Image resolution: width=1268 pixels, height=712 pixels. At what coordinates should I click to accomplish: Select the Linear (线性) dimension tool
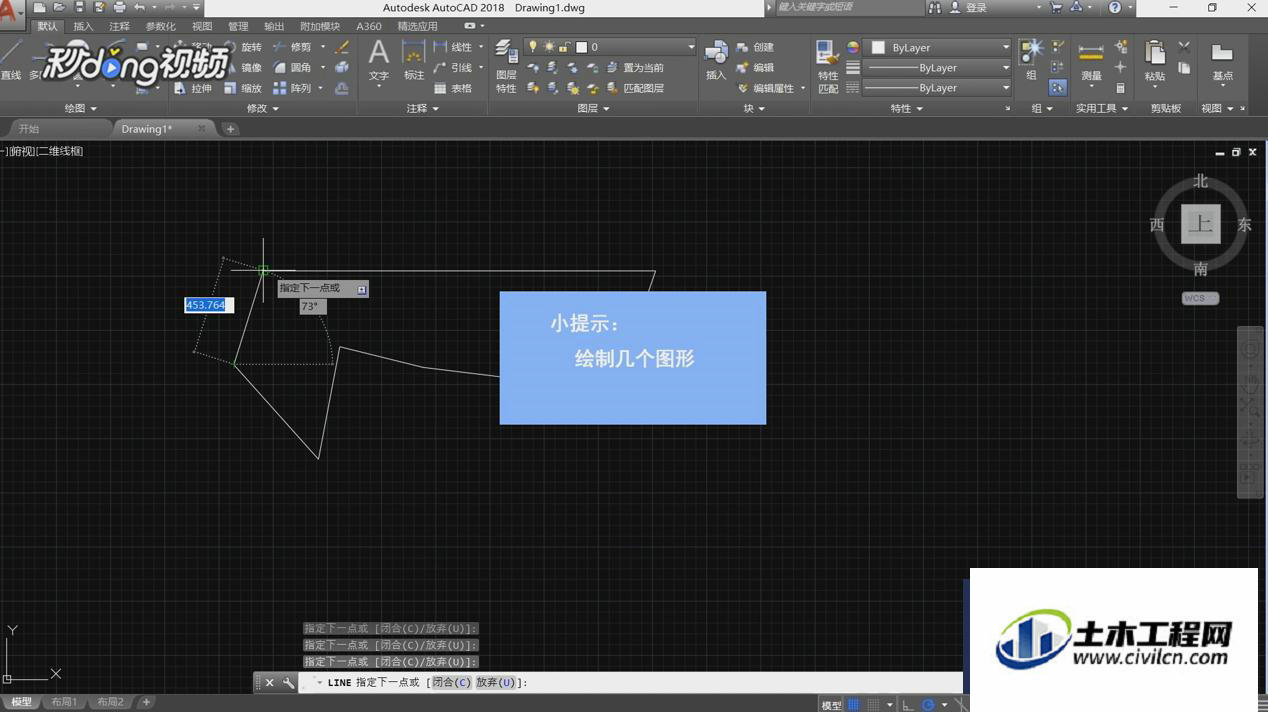453,47
